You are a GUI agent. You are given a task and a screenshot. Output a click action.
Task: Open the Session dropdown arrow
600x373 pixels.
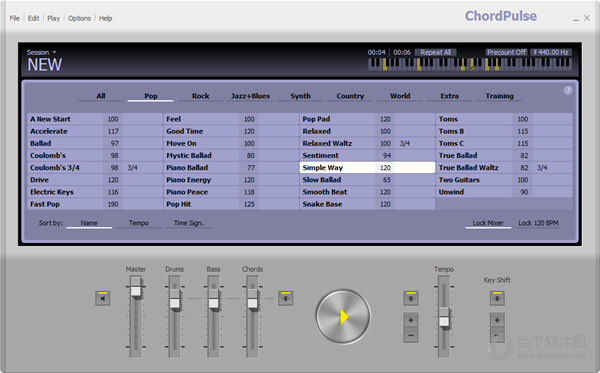(x=54, y=52)
